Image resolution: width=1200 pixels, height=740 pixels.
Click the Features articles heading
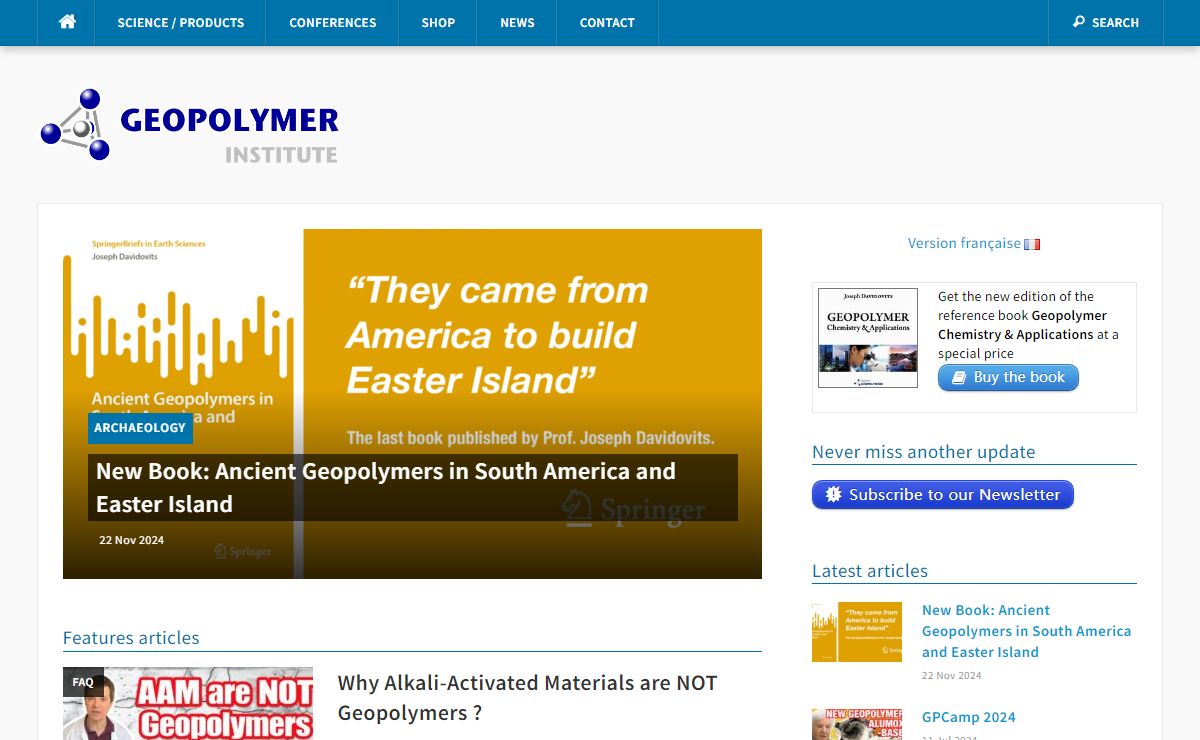[131, 638]
